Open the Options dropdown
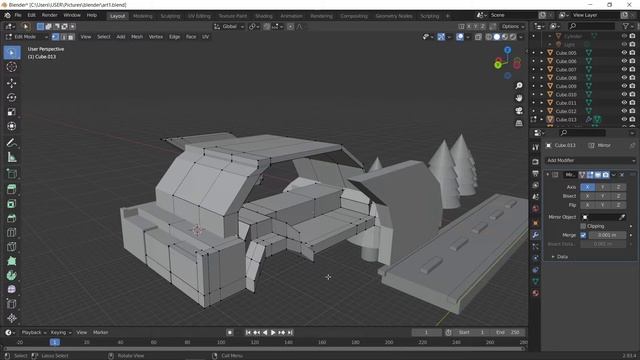 pyautogui.click(x=513, y=27)
